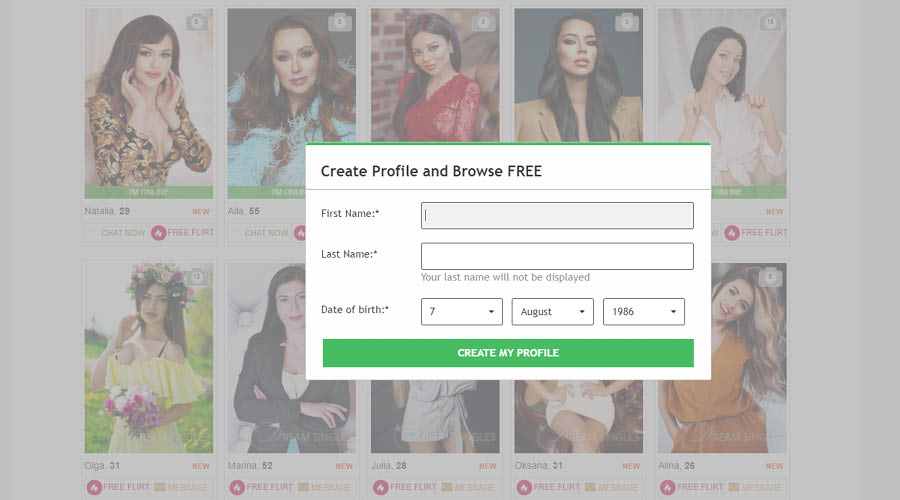The height and width of the screenshot is (500, 900).
Task: Open Olga's profile photo thumbnail
Action: (149, 358)
